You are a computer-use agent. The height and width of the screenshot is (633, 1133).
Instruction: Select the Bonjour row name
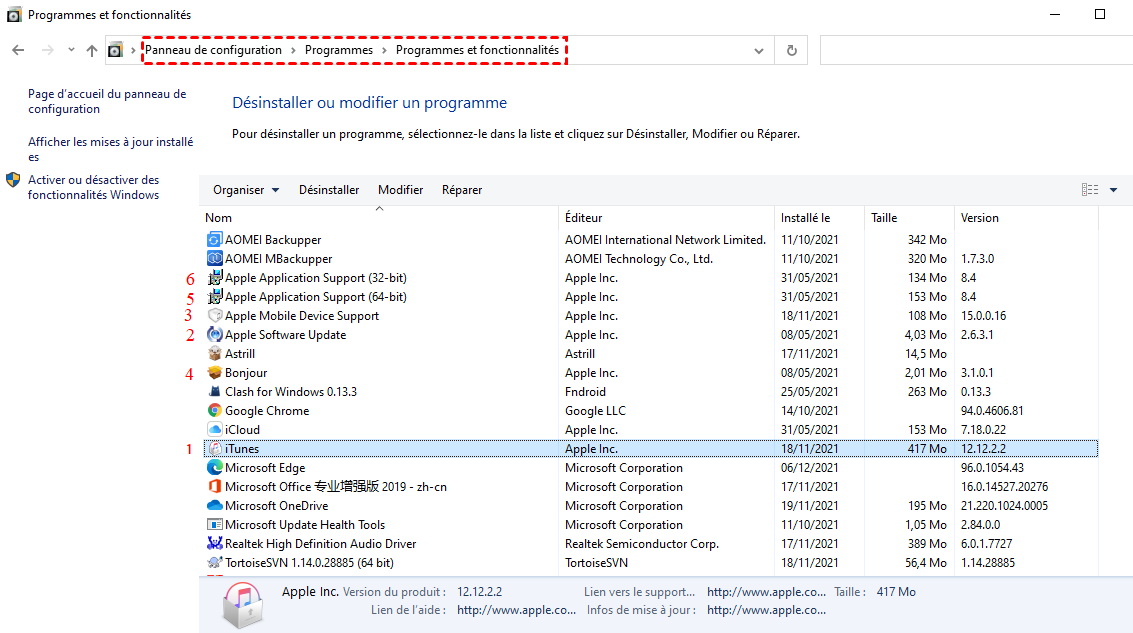click(246, 372)
